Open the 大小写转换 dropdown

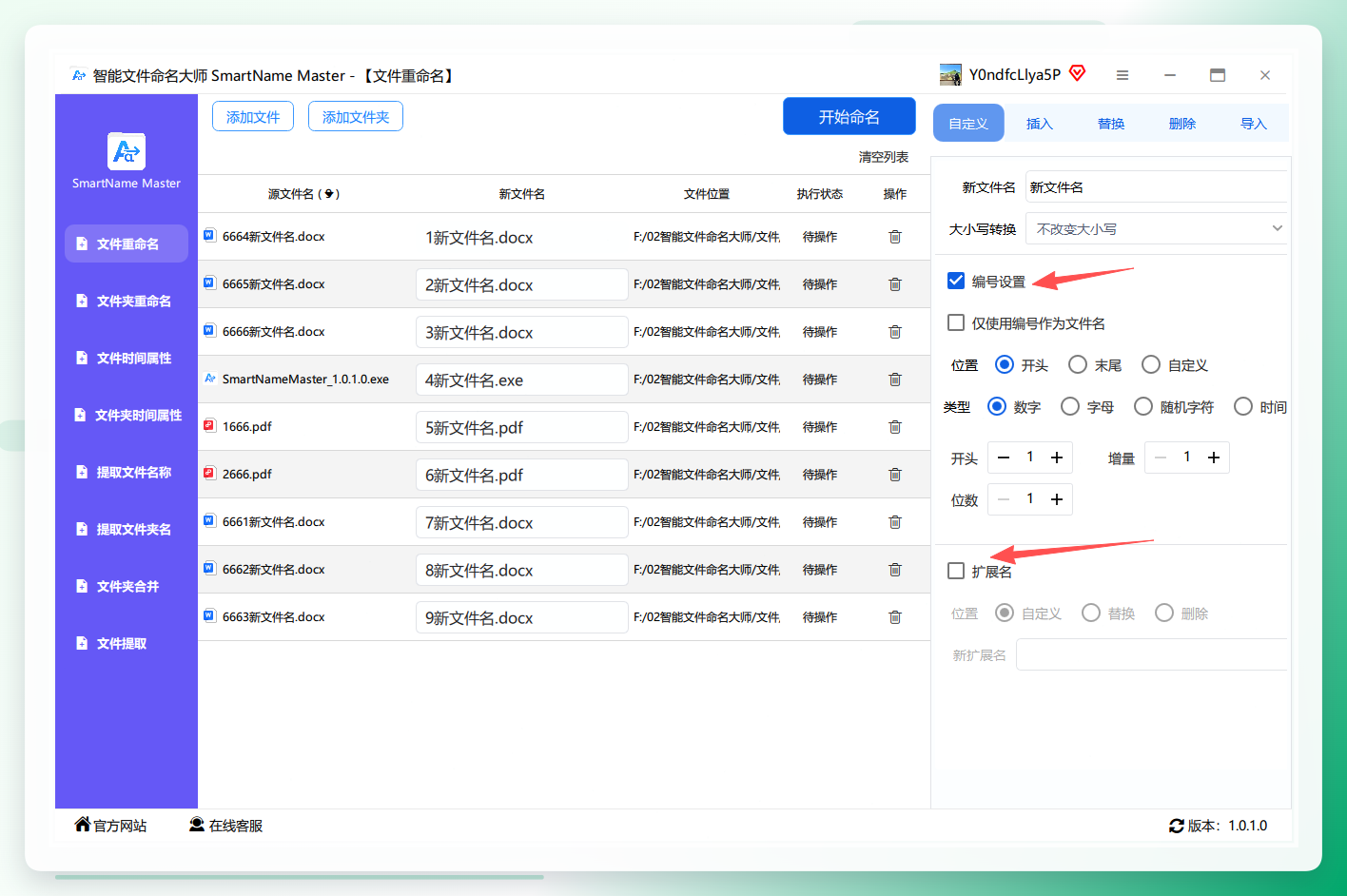(1157, 228)
